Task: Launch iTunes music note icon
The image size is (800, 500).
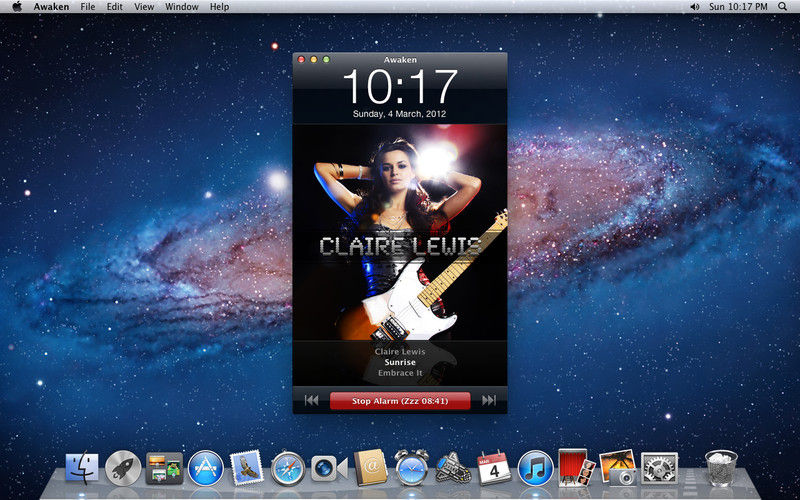Action: (x=536, y=467)
